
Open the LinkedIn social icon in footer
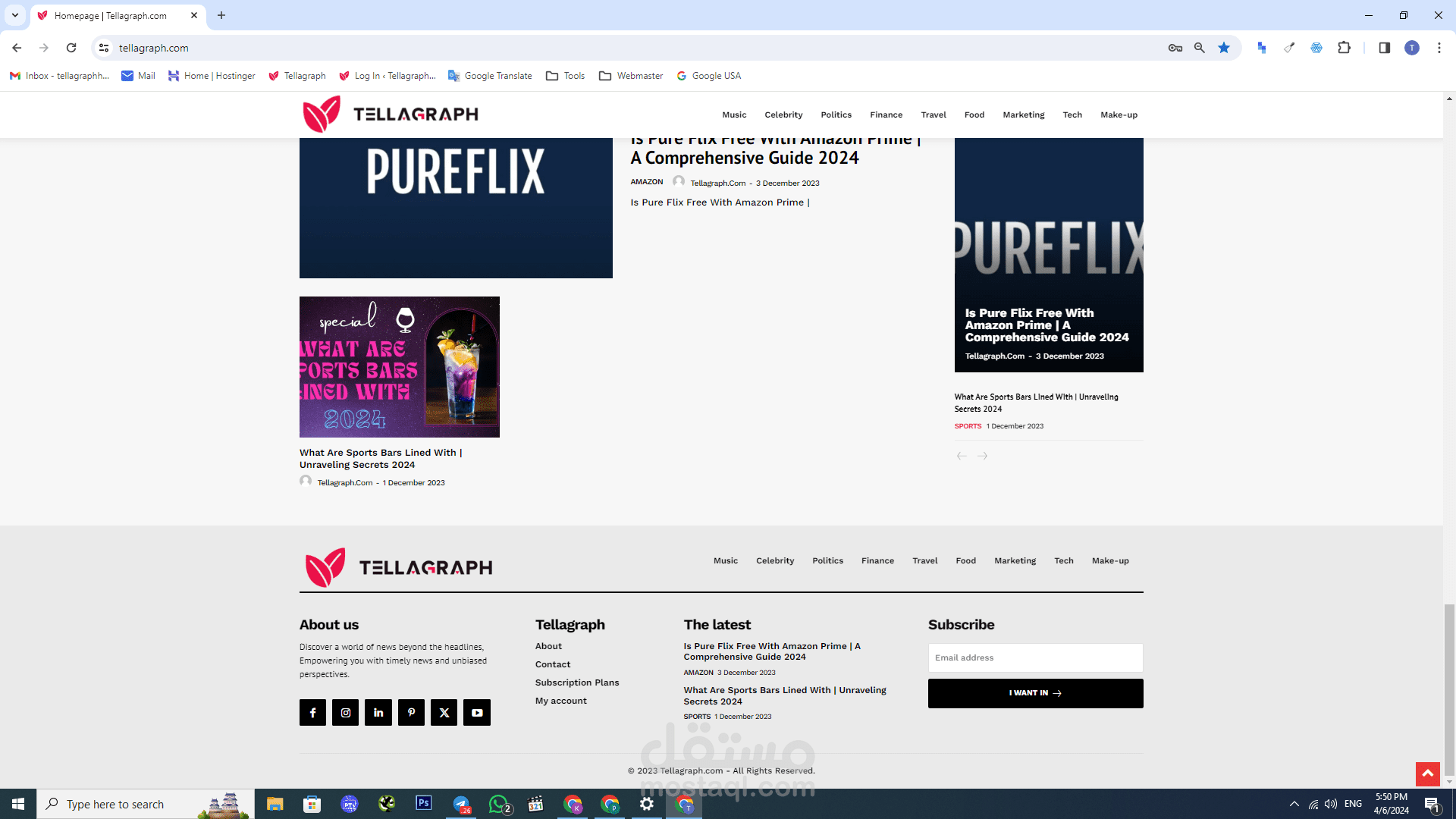click(x=378, y=713)
